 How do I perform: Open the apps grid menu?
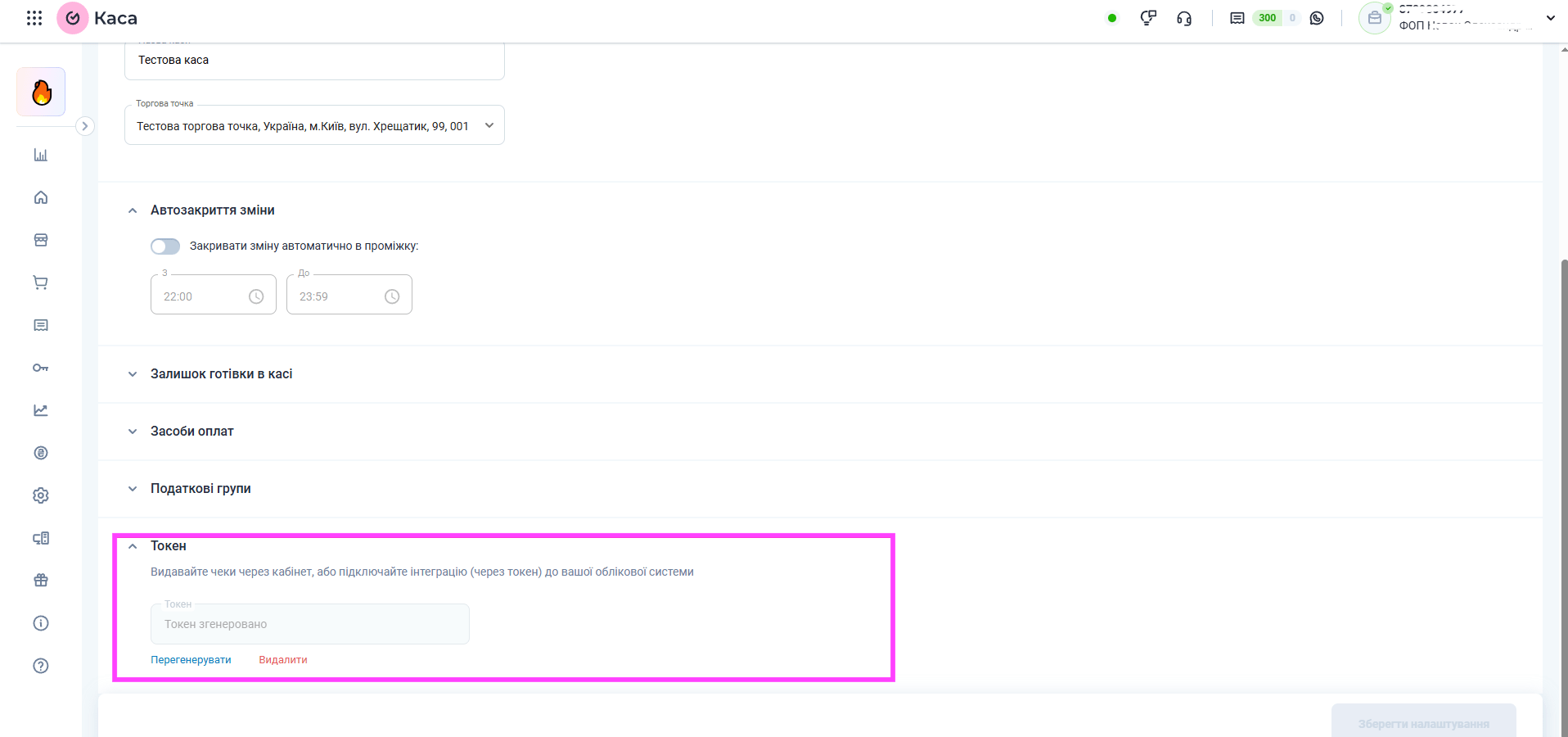(x=34, y=18)
